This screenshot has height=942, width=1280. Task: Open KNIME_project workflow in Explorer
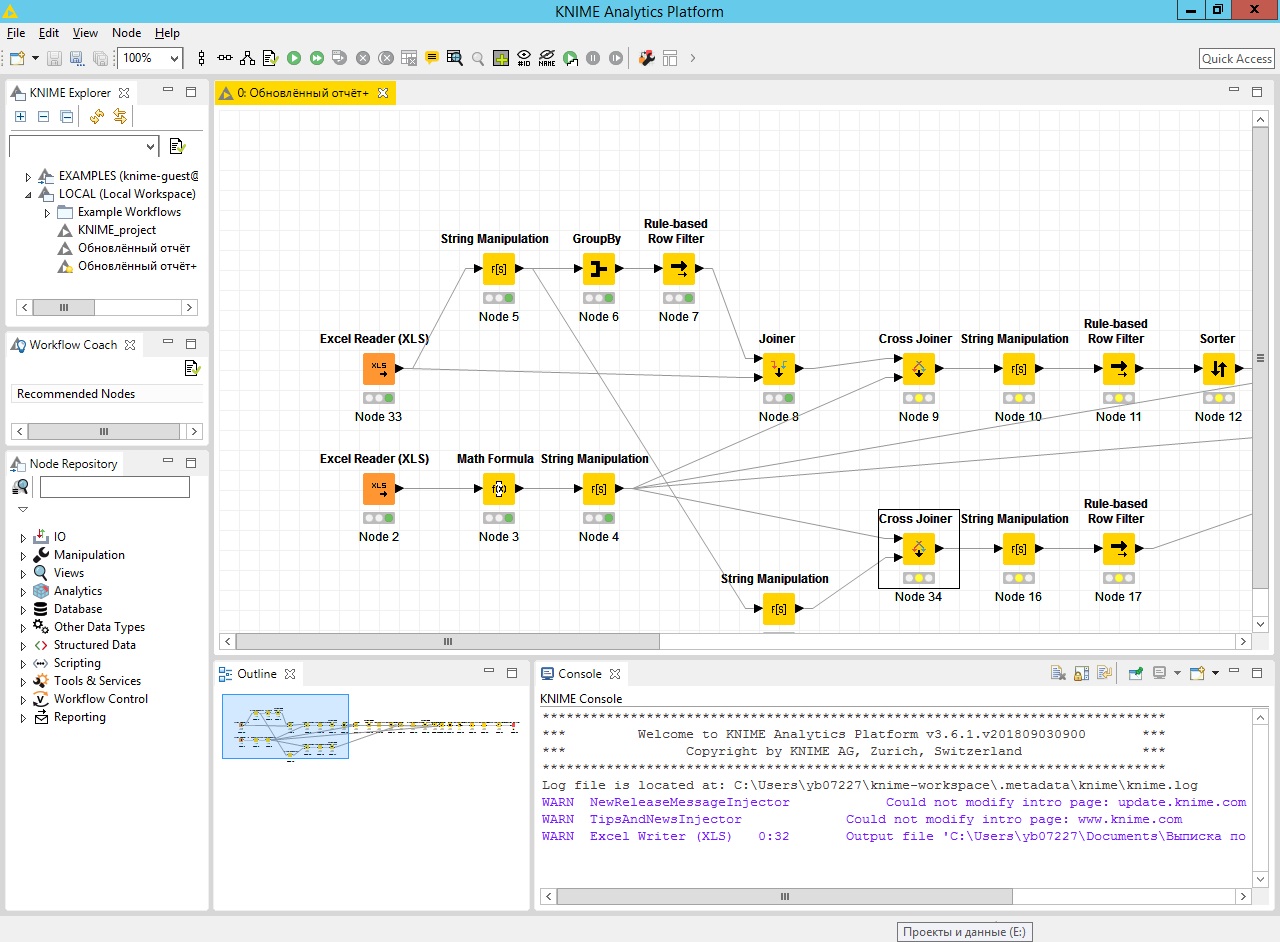click(x=116, y=230)
